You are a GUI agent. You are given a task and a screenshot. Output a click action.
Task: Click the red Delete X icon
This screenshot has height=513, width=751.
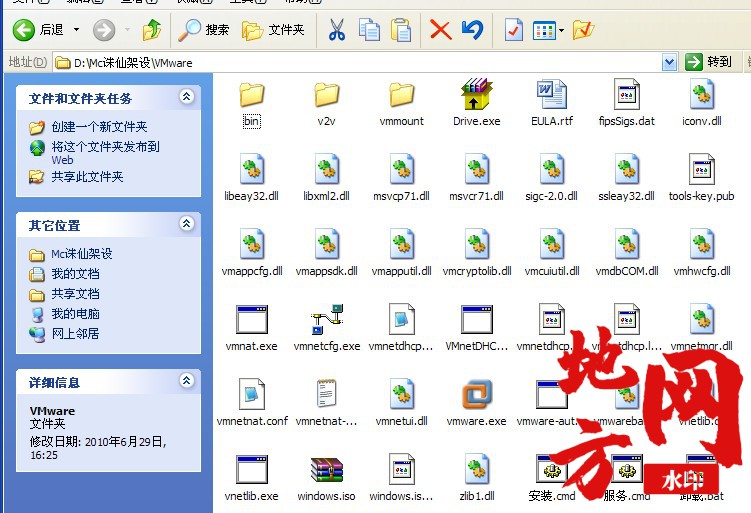pyautogui.click(x=441, y=30)
